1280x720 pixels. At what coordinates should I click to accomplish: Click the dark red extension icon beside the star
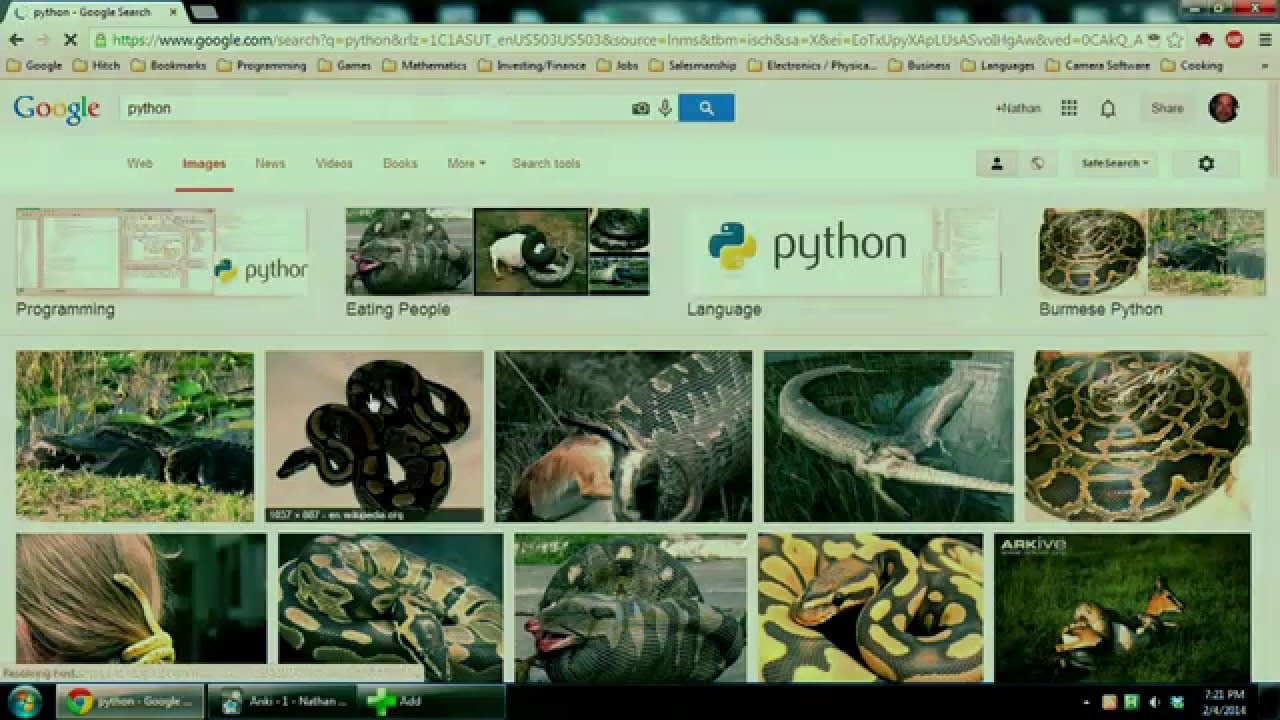pos(1205,40)
